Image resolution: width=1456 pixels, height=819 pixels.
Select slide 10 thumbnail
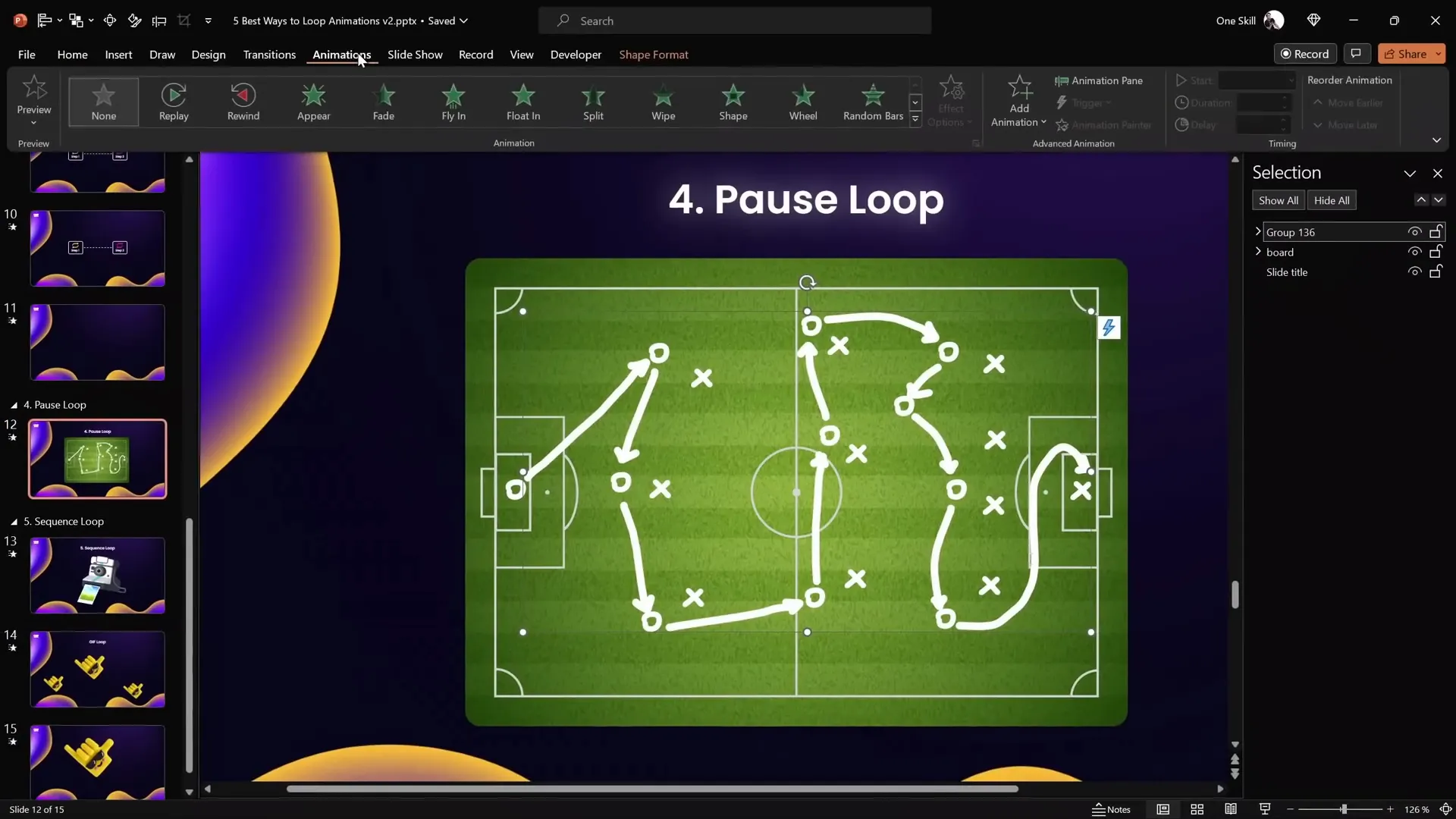(97, 248)
